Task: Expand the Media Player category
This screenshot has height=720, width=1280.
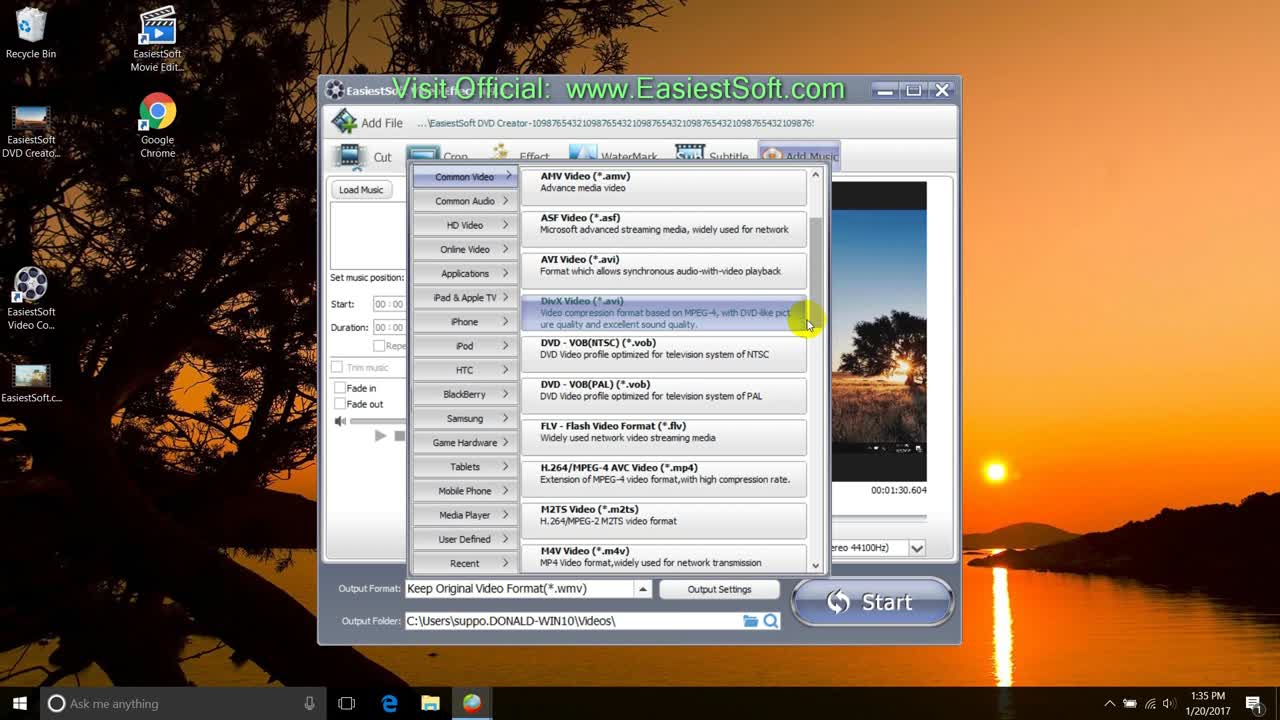Action: point(465,515)
